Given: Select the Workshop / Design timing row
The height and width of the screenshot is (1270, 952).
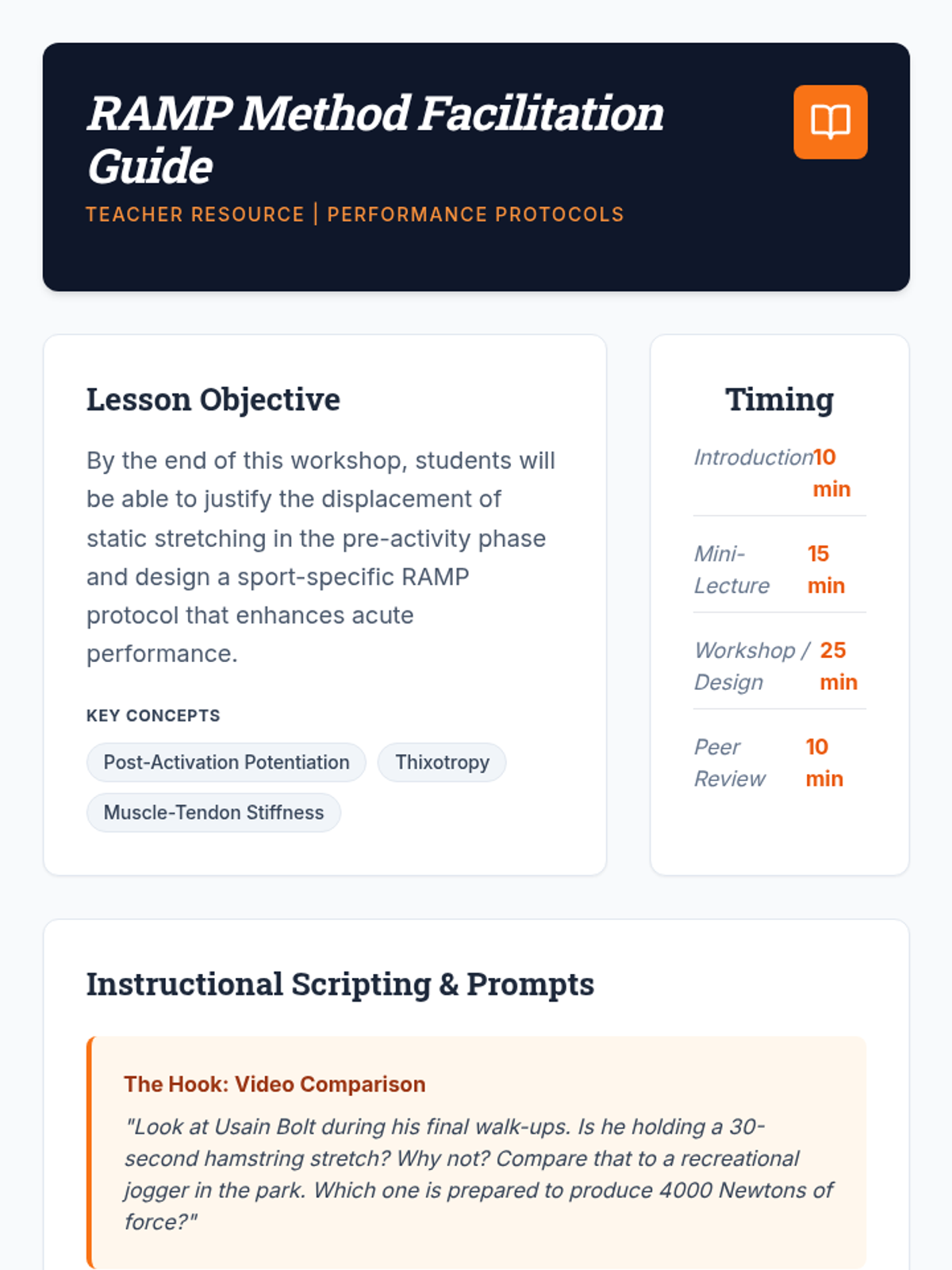Looking at the screenshot, I should [x=779, y=666].
